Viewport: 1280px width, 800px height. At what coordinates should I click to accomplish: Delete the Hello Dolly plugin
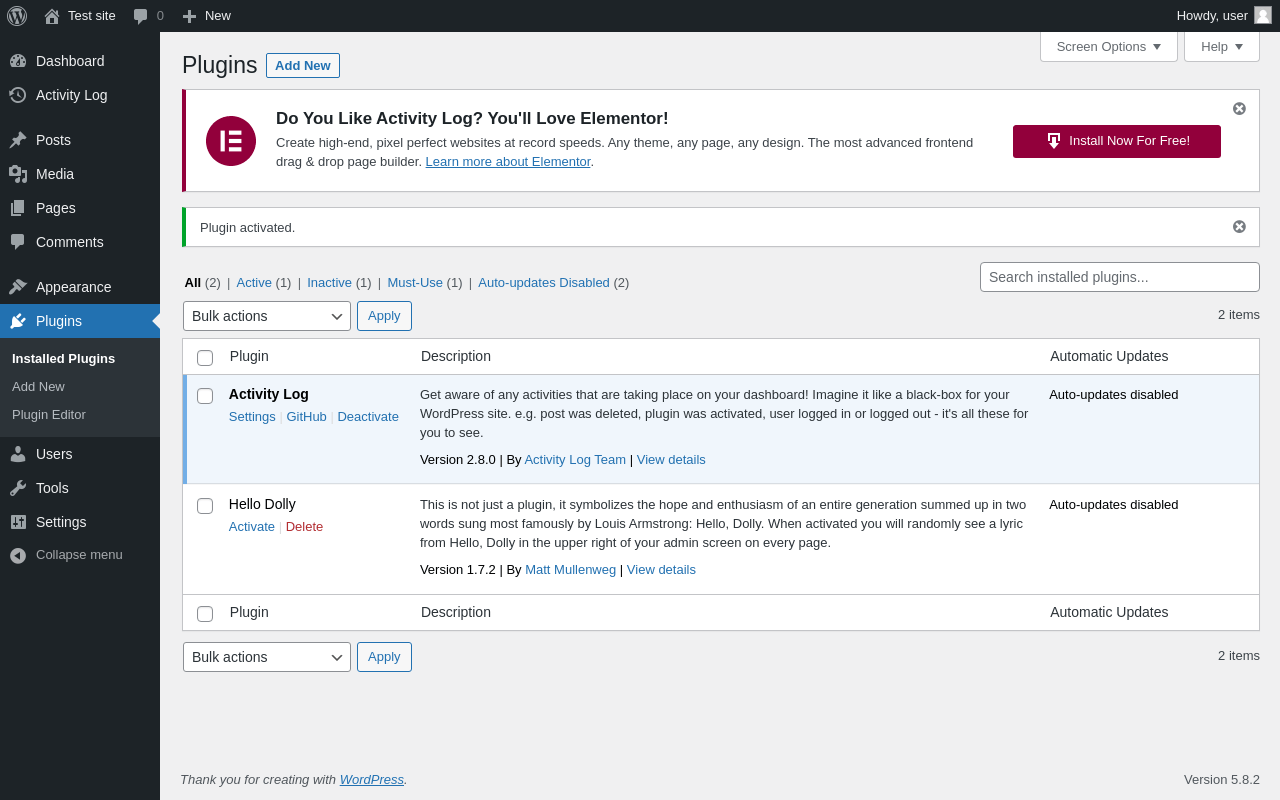[x=304, y=526]
